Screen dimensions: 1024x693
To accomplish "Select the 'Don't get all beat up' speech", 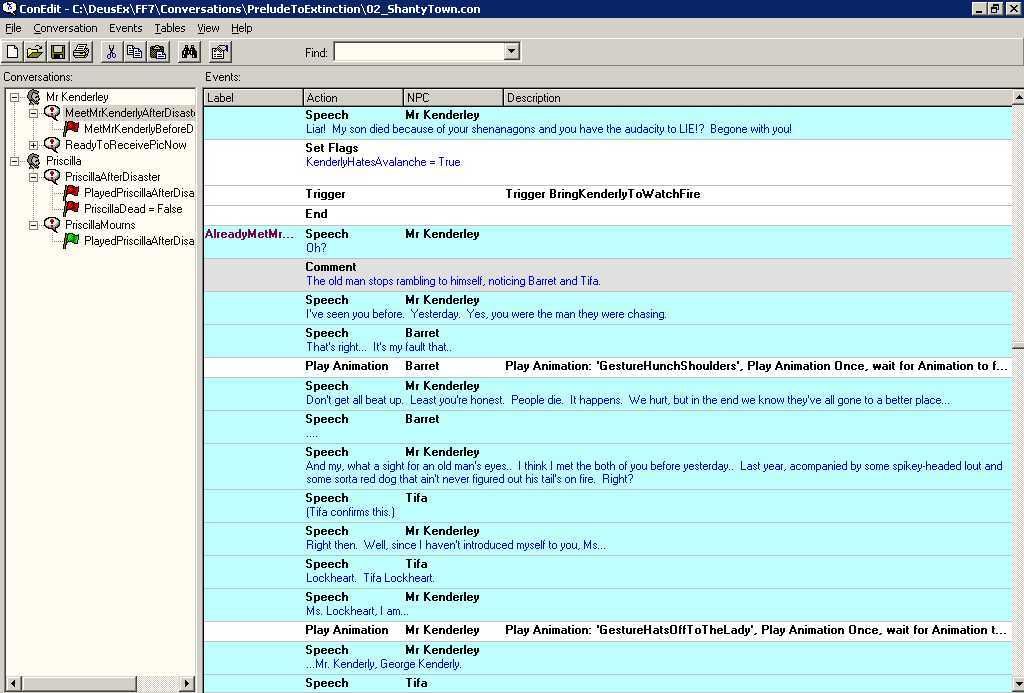I will tap(607, 393).
